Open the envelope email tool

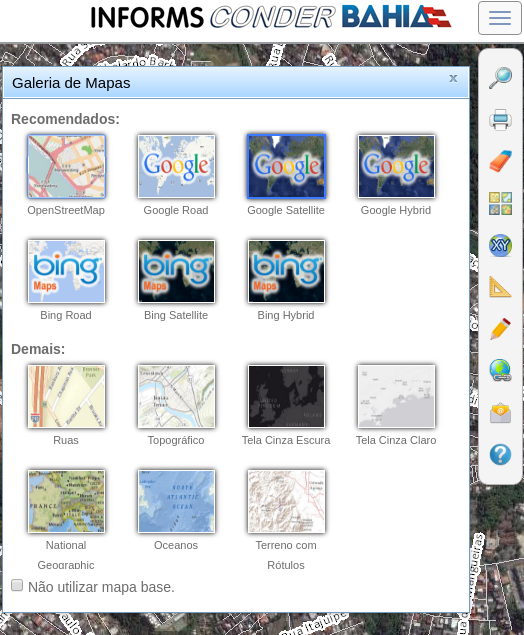500,413
